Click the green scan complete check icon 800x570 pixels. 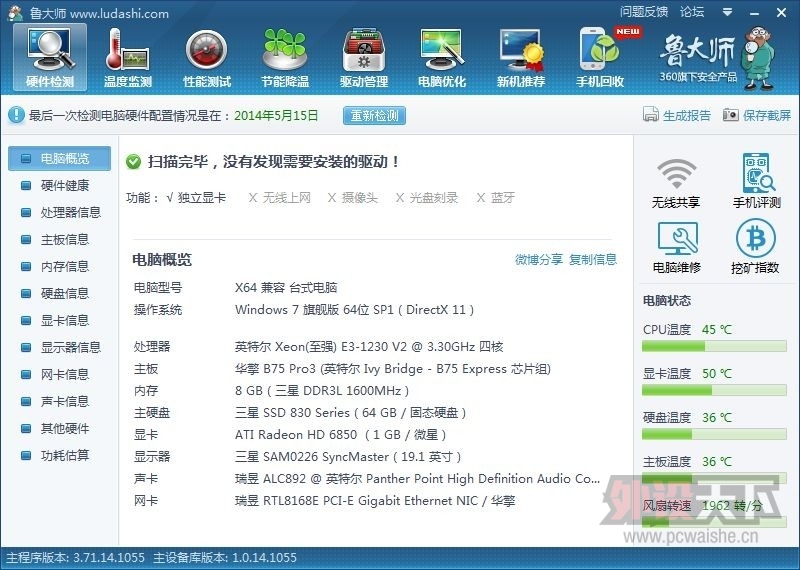pyautogui.click(x=133, y=162)
